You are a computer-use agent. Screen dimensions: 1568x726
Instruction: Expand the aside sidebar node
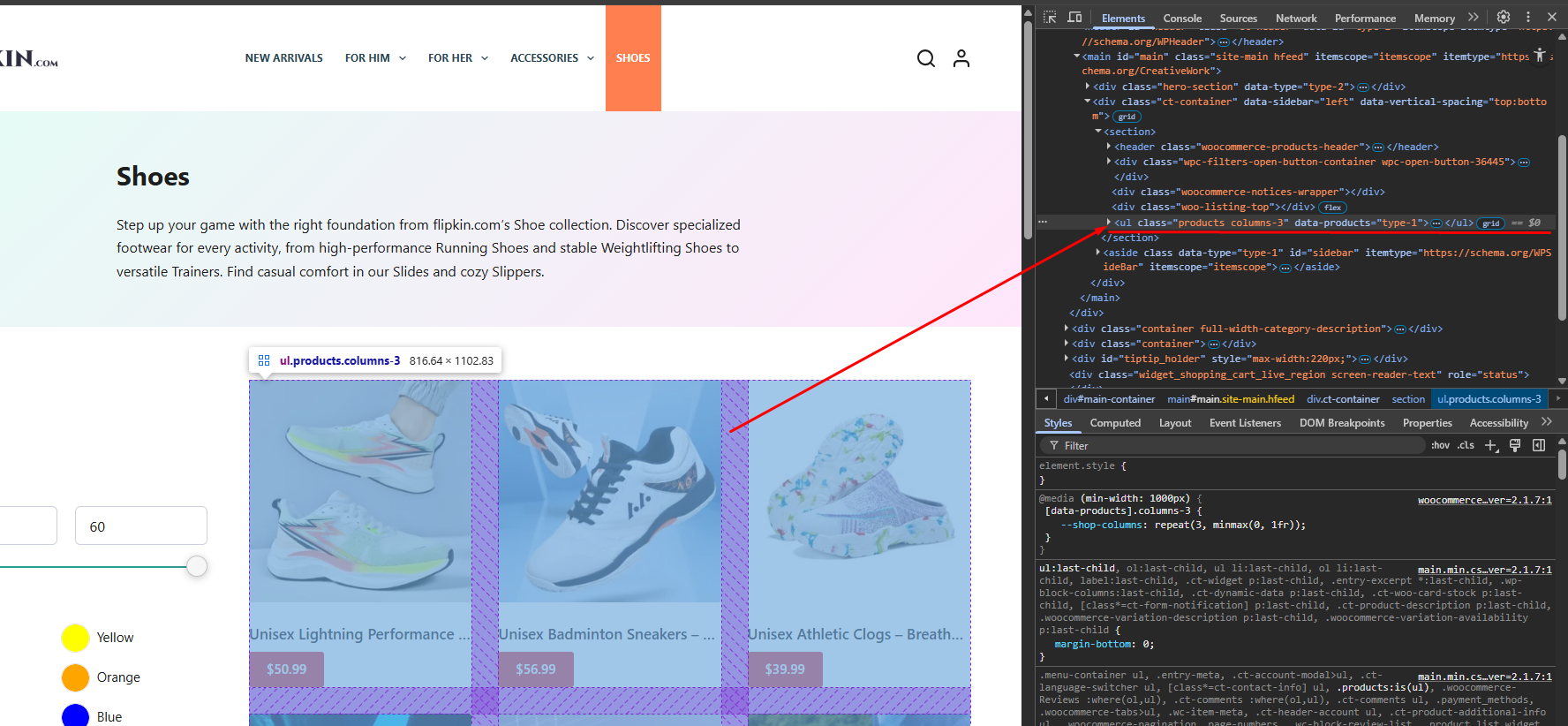click(x=1098, y=253)
